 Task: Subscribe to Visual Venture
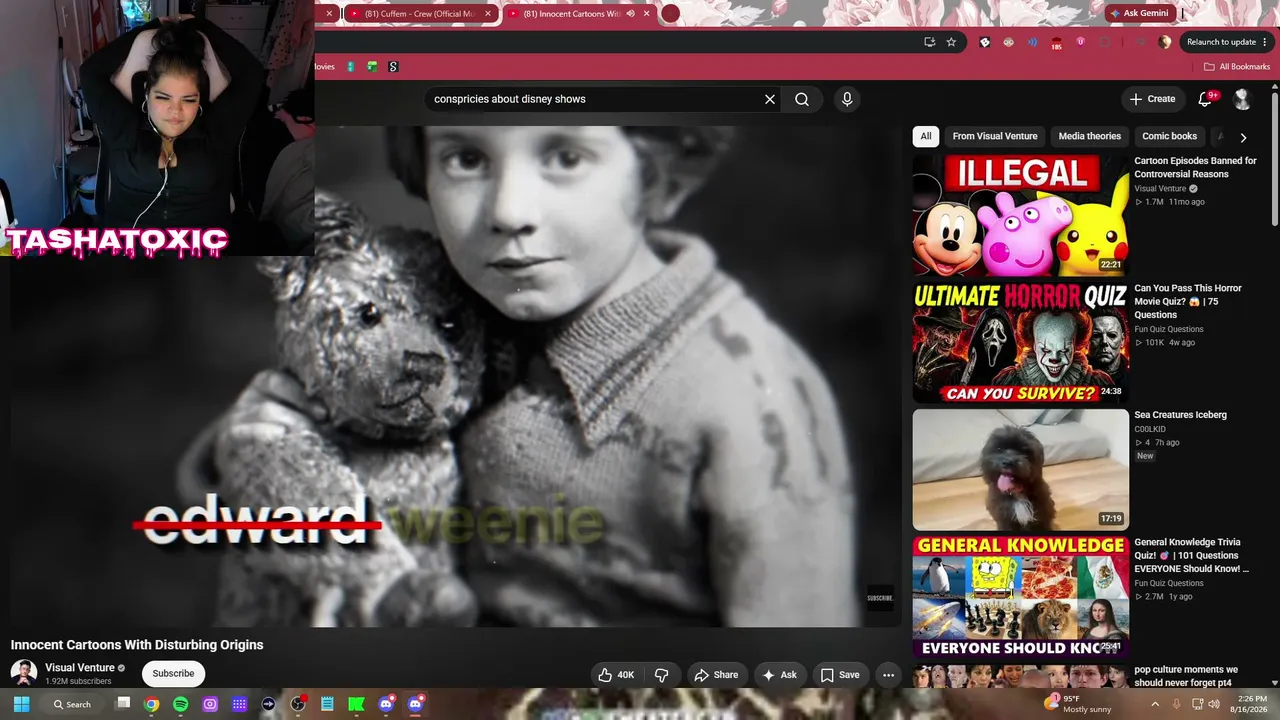173,673
